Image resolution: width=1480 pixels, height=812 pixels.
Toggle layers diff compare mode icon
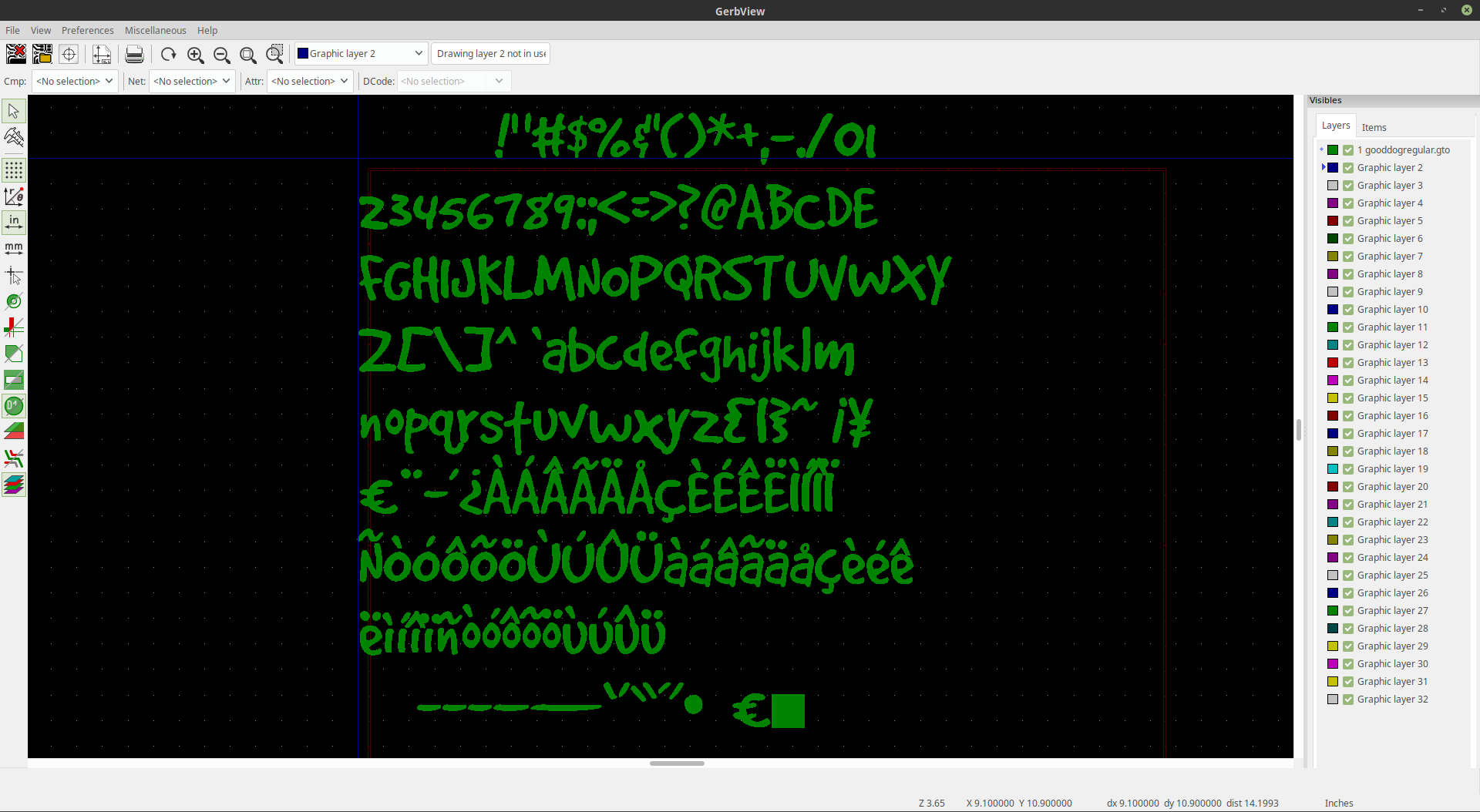[x=14, y=432]
